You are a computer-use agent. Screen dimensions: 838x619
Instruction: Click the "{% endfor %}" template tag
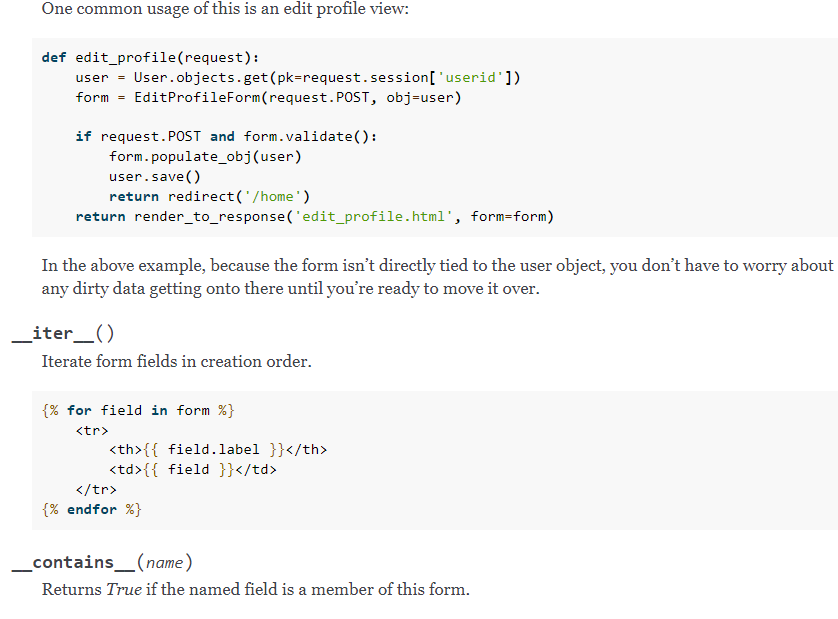pyautogui.click(x=91, y=509)
